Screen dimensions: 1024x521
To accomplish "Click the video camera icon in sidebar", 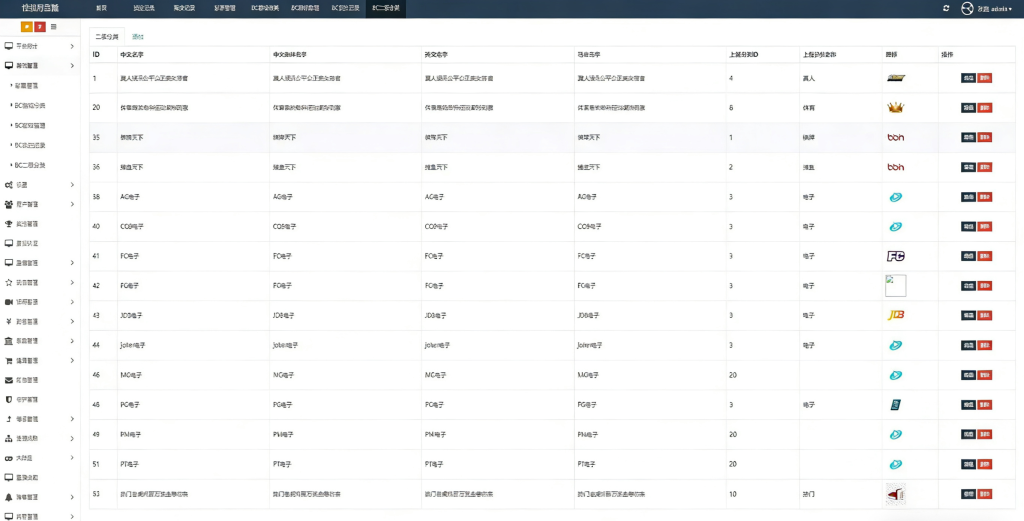I will coord(8,302).
